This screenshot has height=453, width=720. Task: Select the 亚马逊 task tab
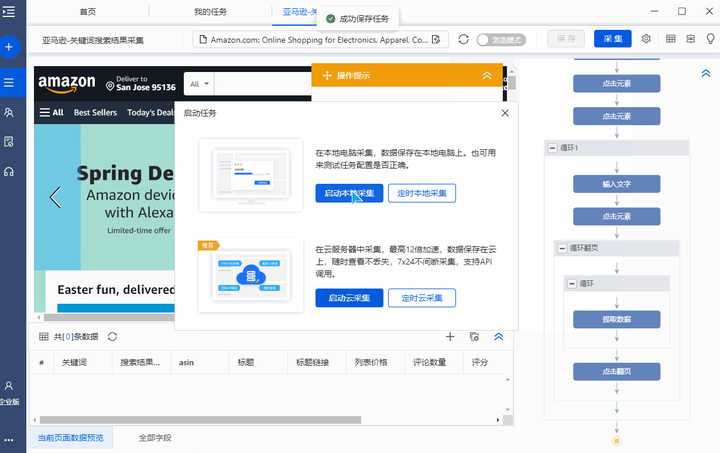tap(299, 11)
